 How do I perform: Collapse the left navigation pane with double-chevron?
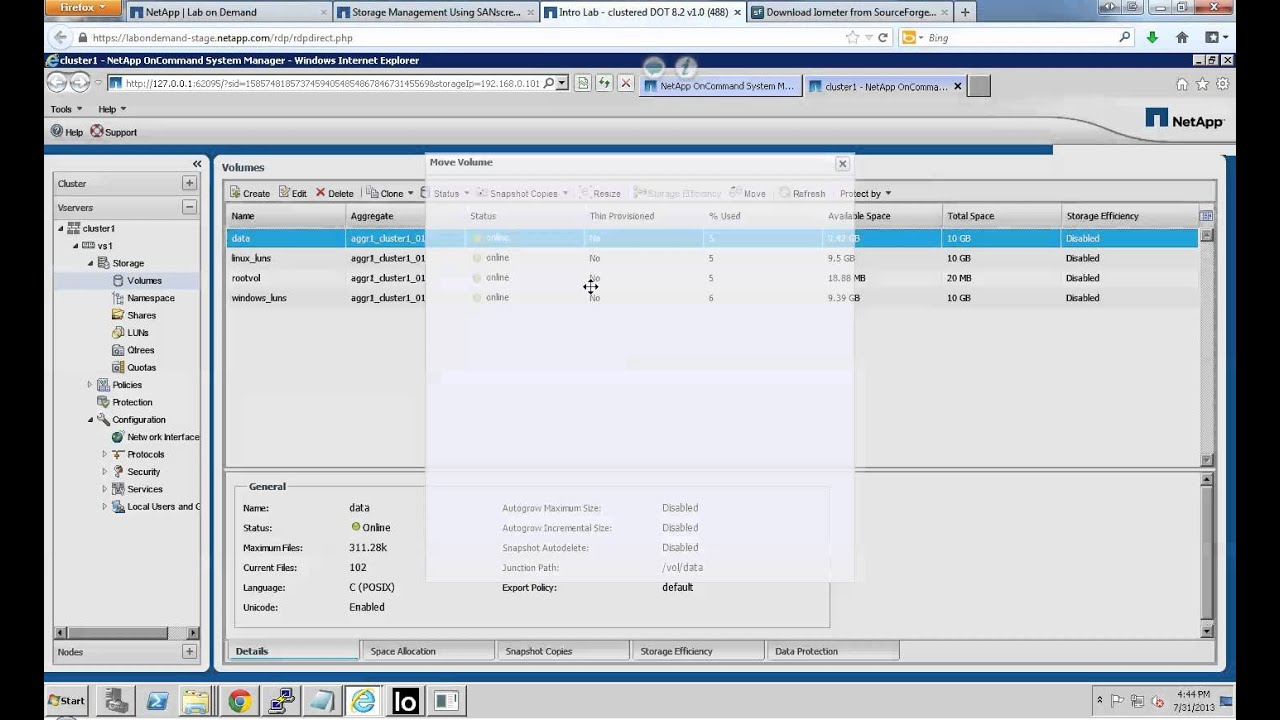[x=197, y=164]
